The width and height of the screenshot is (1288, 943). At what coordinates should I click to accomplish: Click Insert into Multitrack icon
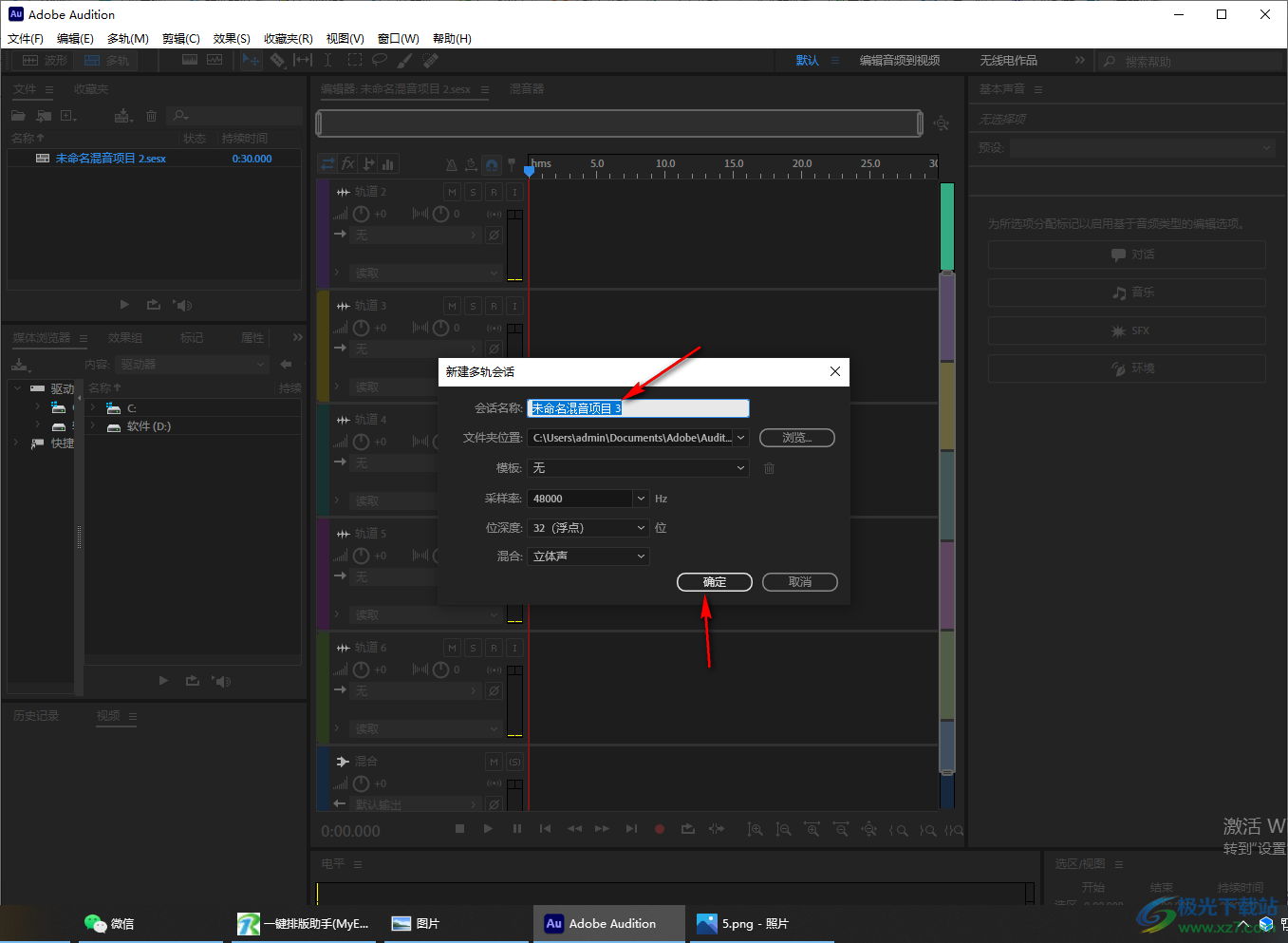[x=123, y=116]
